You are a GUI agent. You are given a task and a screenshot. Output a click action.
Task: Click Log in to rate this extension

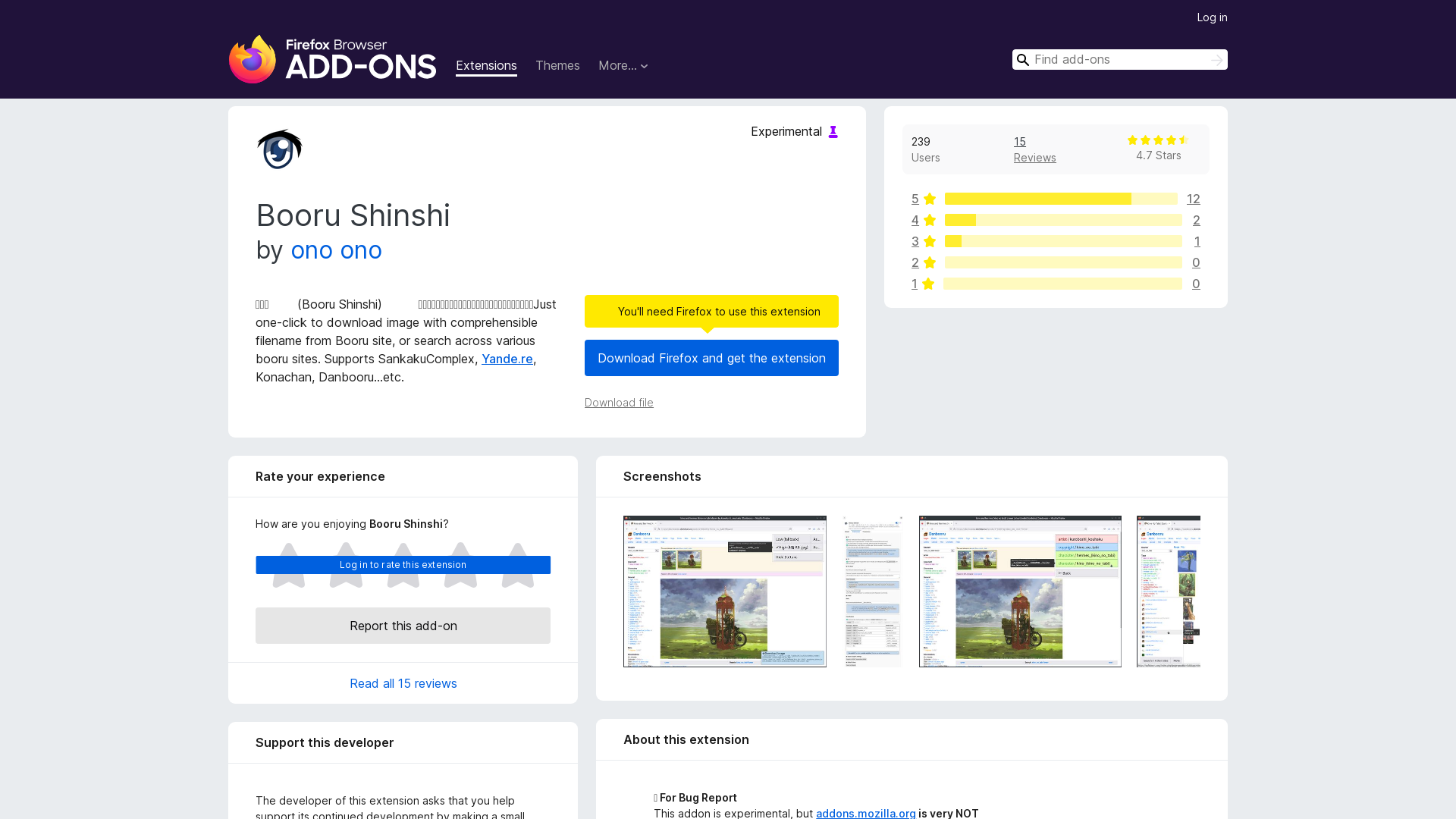[403, 565]
